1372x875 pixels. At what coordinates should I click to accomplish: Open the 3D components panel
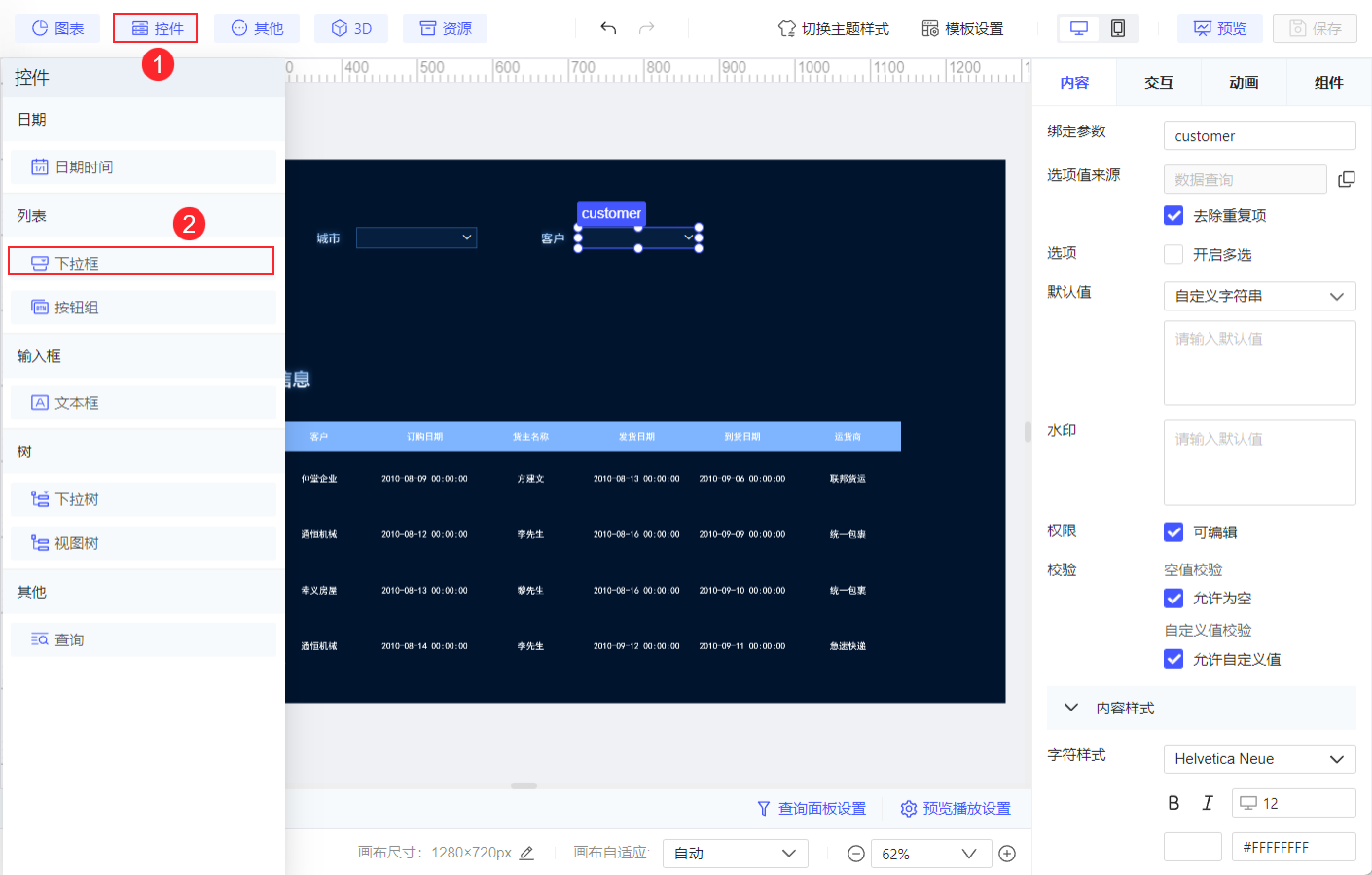pyautogui.click(x=351, y=28)
